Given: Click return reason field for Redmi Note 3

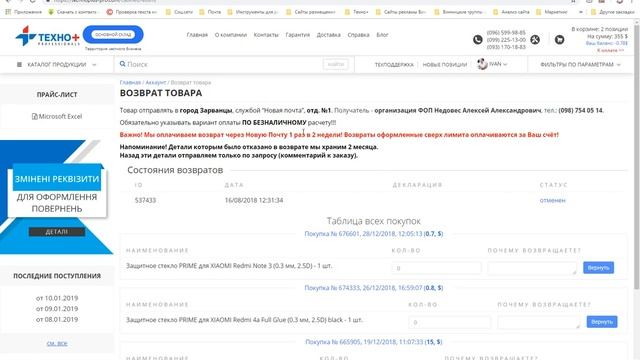Looking at the screenshot, I should point(532,268).
